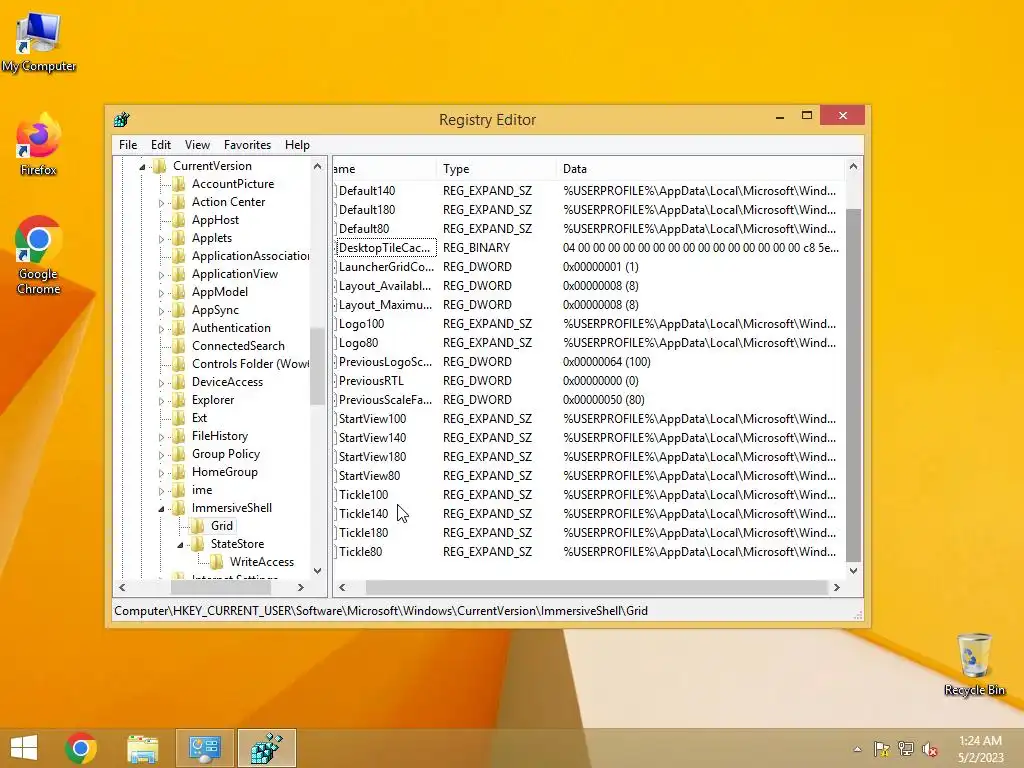Select the StartView180 value
This screenshot has width=1024, height=768.
[x=372, y=456]
